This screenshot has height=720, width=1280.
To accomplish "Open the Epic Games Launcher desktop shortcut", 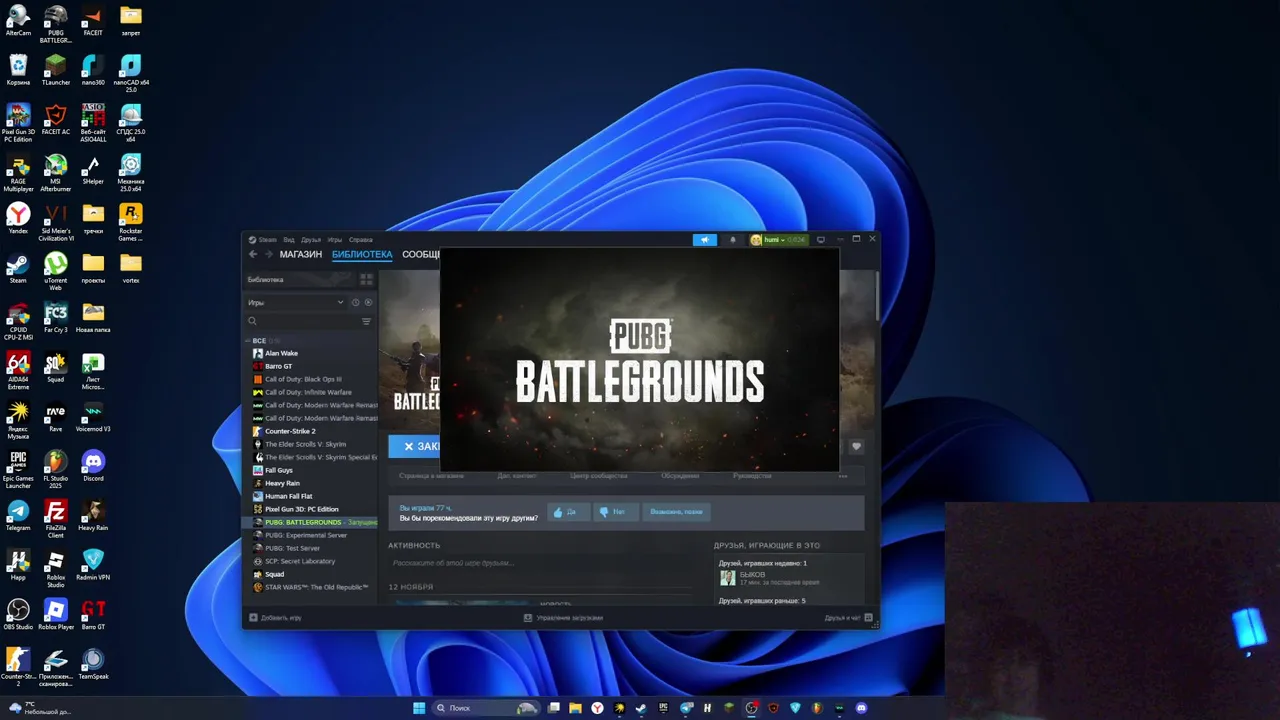I will point(18,469).
